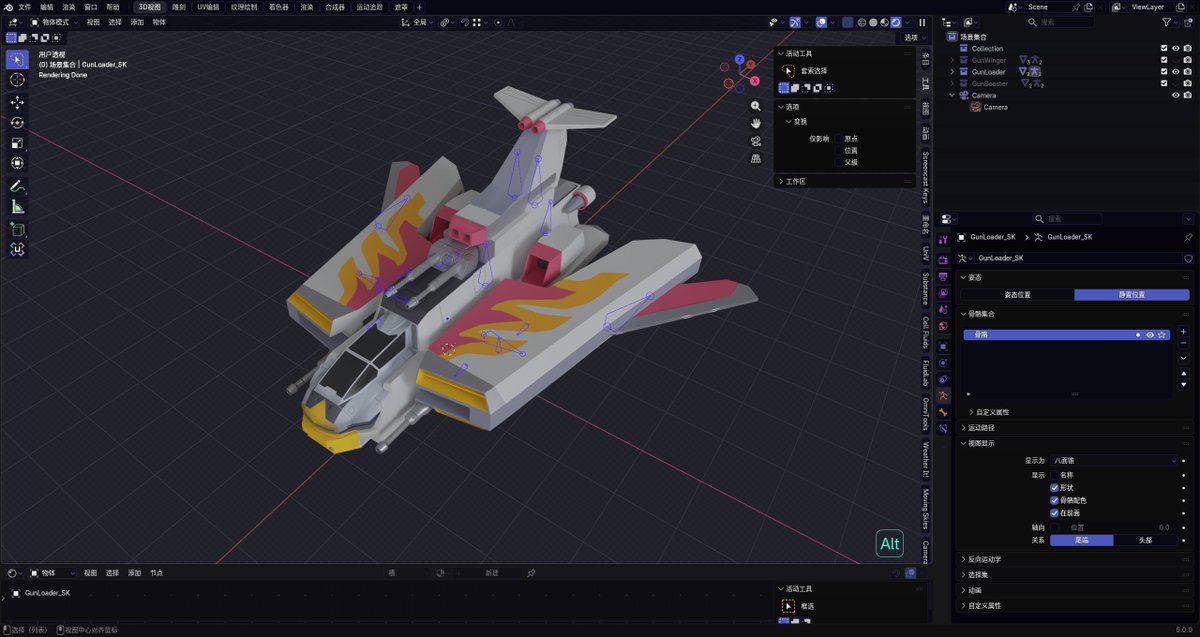Open the 全局 transform orientation dropdown

[418, 22]
